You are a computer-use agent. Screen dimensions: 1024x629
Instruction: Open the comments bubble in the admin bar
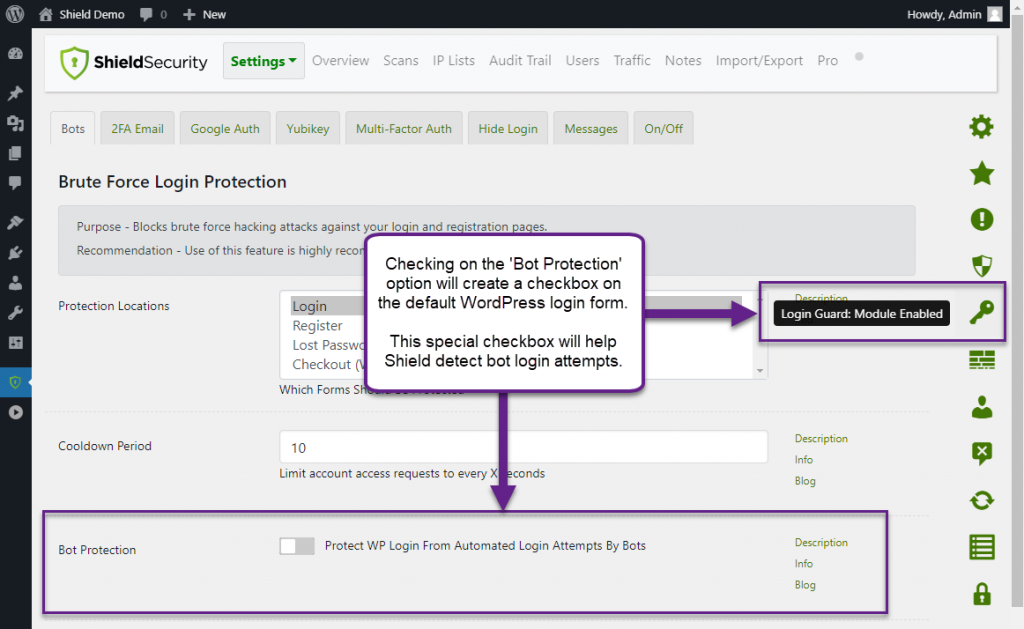153,14
